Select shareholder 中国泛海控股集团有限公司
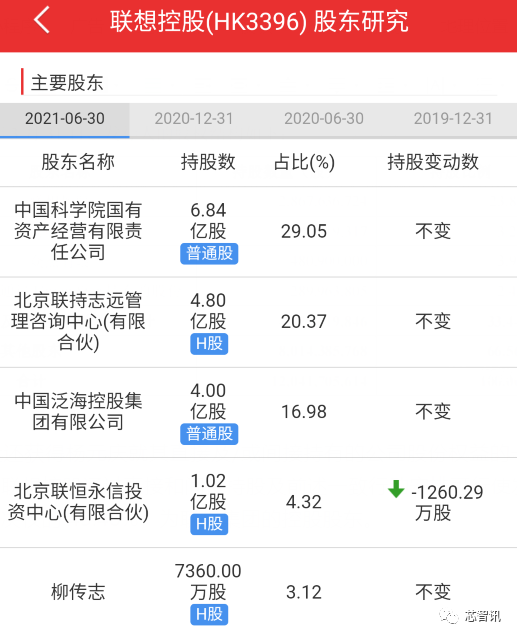Image resolution: width=517 pixels, height=639 pixels. coord(78,411)
